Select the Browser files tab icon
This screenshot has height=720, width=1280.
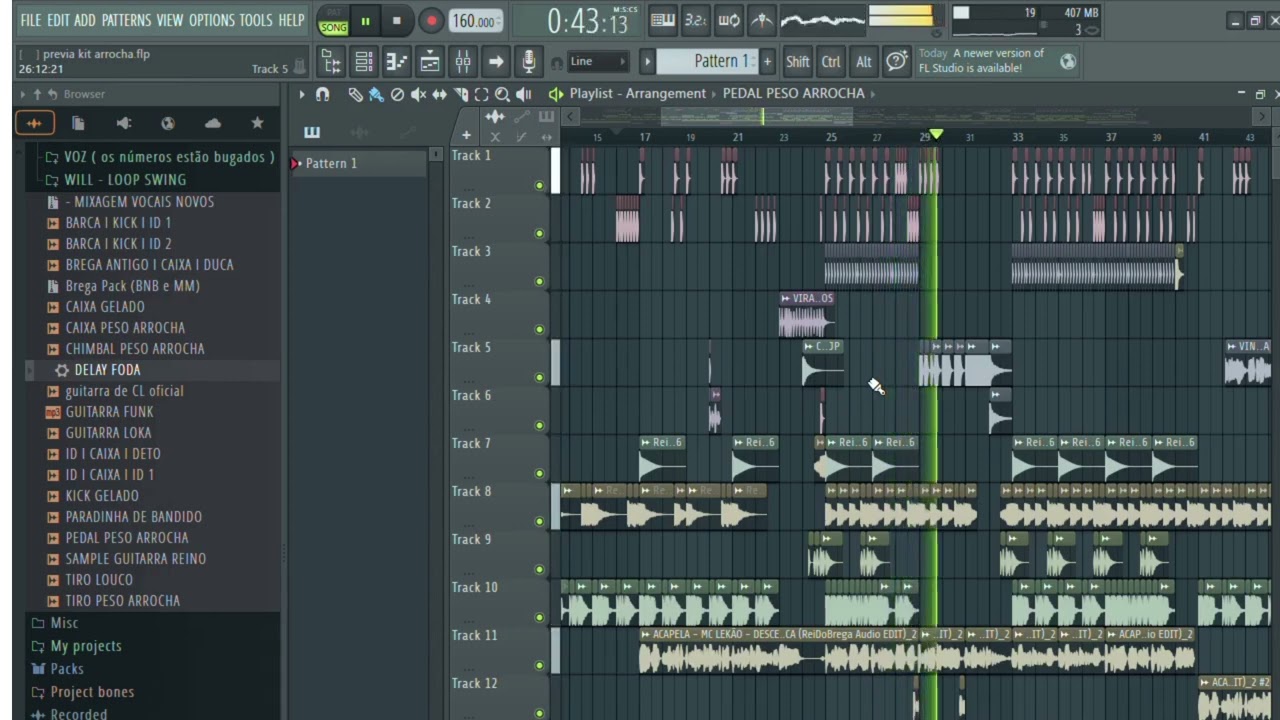(x=78, y=123)
